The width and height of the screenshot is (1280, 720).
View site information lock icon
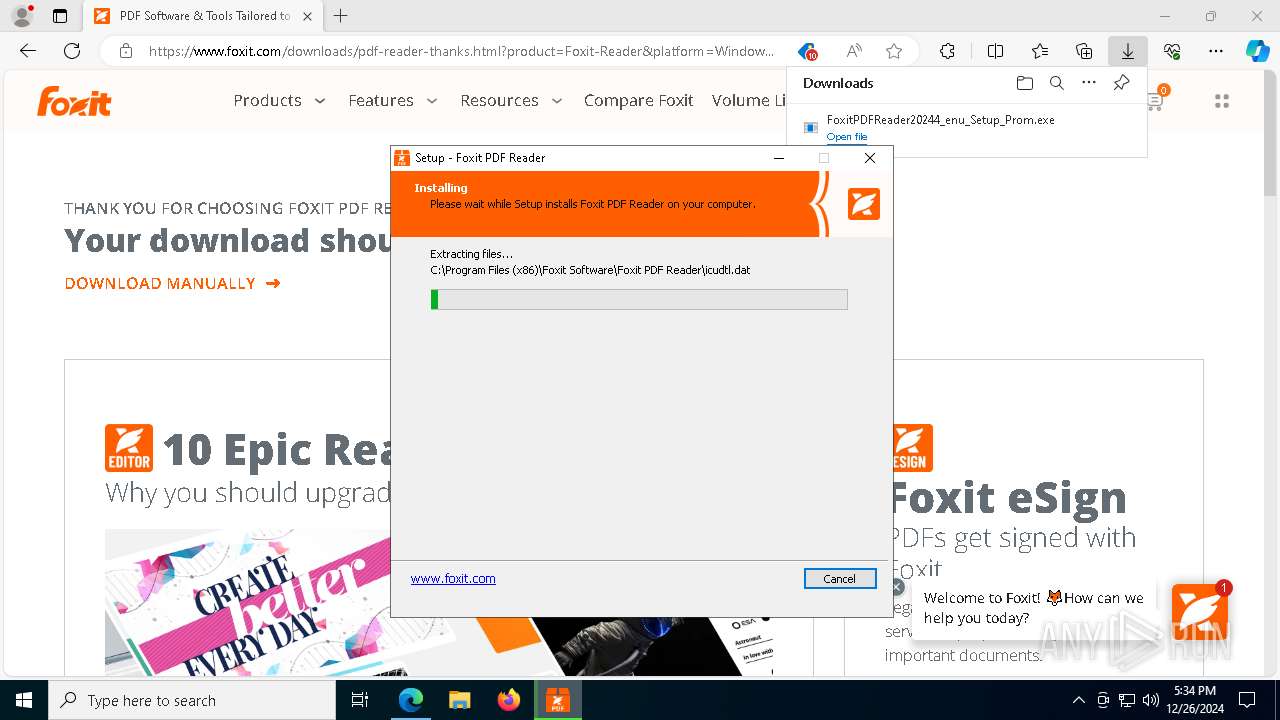coord(126,51)
